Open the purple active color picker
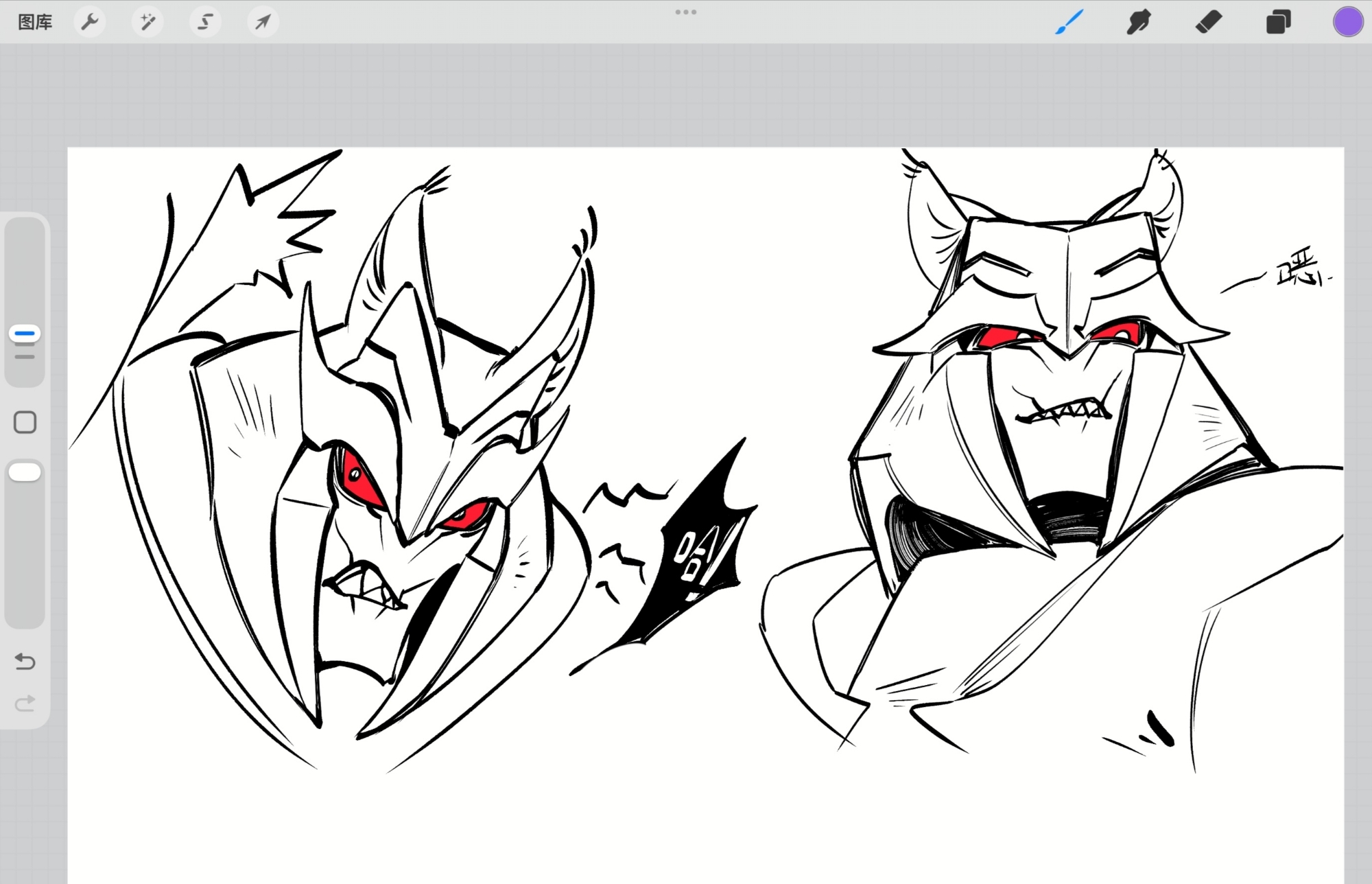1372x884 pixels. [x=1347, y=22]
